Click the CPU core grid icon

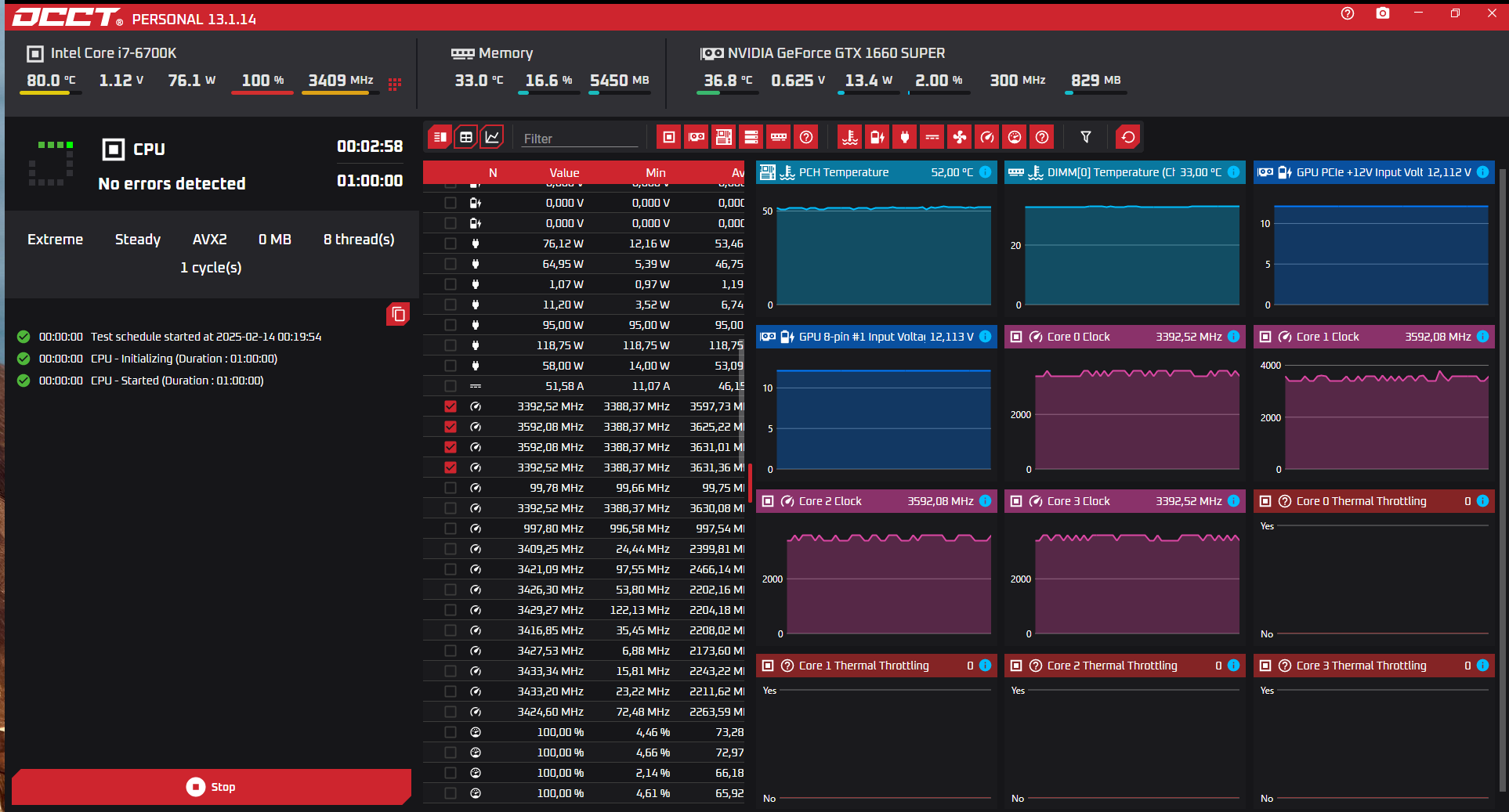[x=395, y=84]
